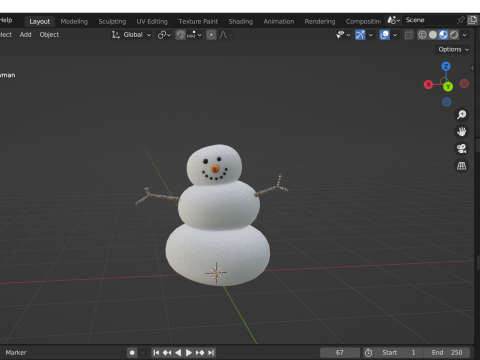Click the new scene icon
The image size is (480, 360).
click(472, 20)
